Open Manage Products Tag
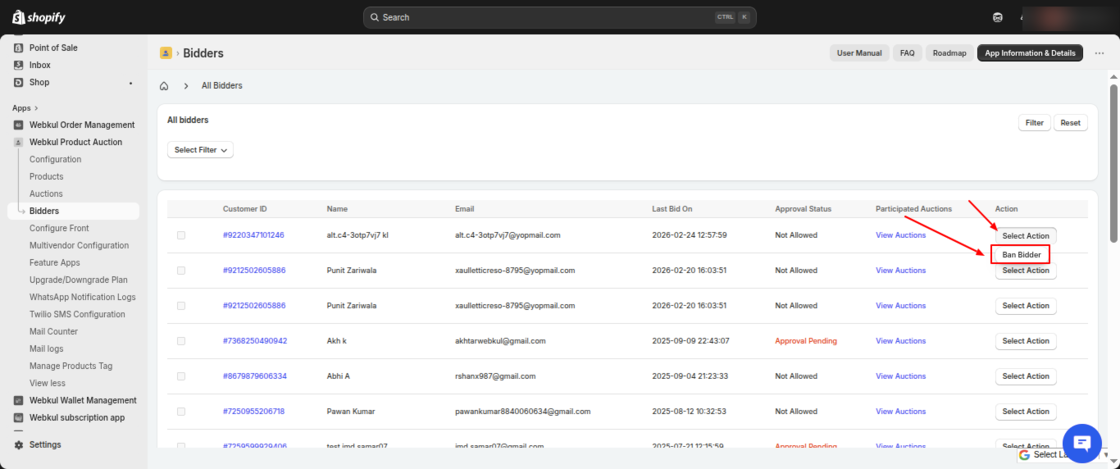Viewport: 1120px width, 469px height. pos(71,365)
